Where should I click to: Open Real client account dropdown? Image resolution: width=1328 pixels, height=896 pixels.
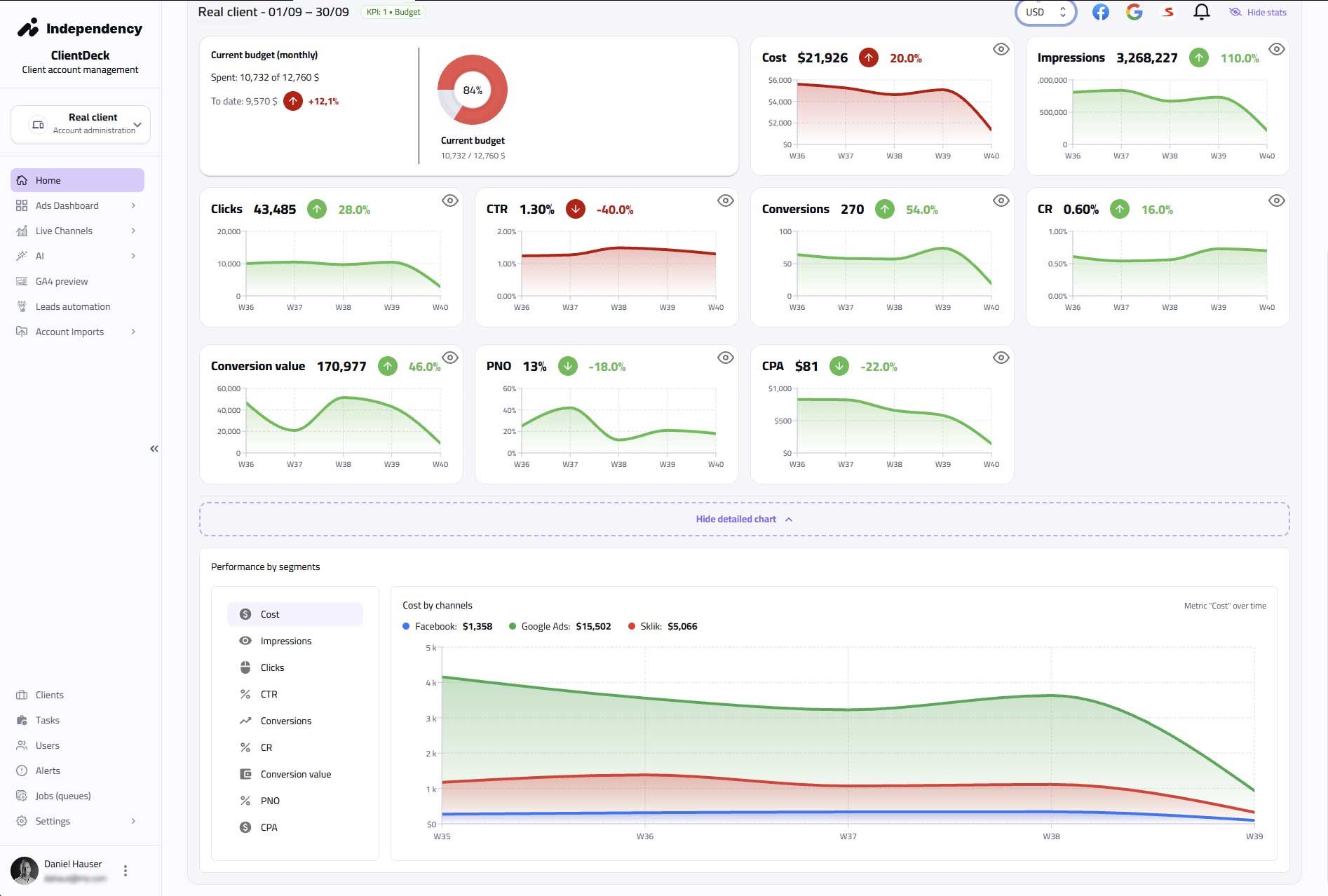(81, 124)
